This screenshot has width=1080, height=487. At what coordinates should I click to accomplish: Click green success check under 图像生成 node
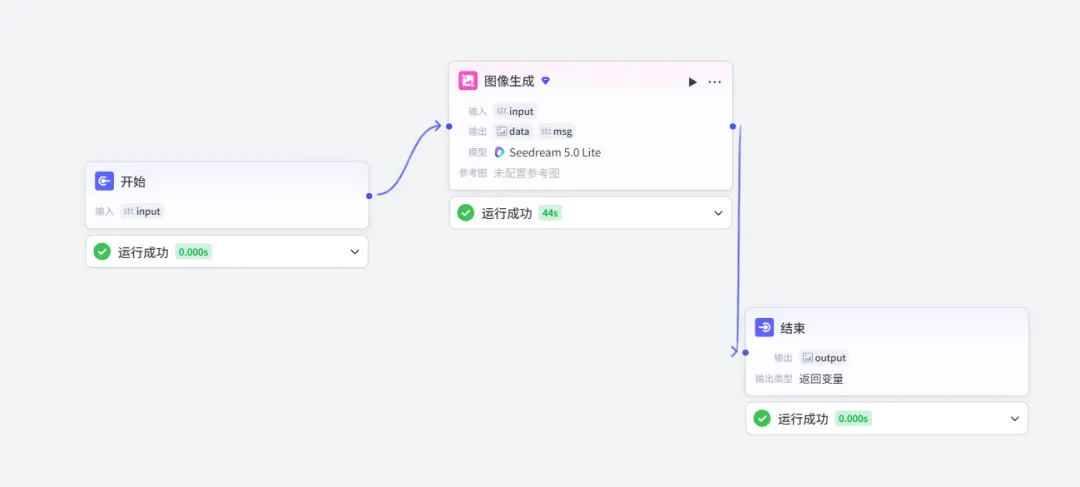click(x=466, y=213)
